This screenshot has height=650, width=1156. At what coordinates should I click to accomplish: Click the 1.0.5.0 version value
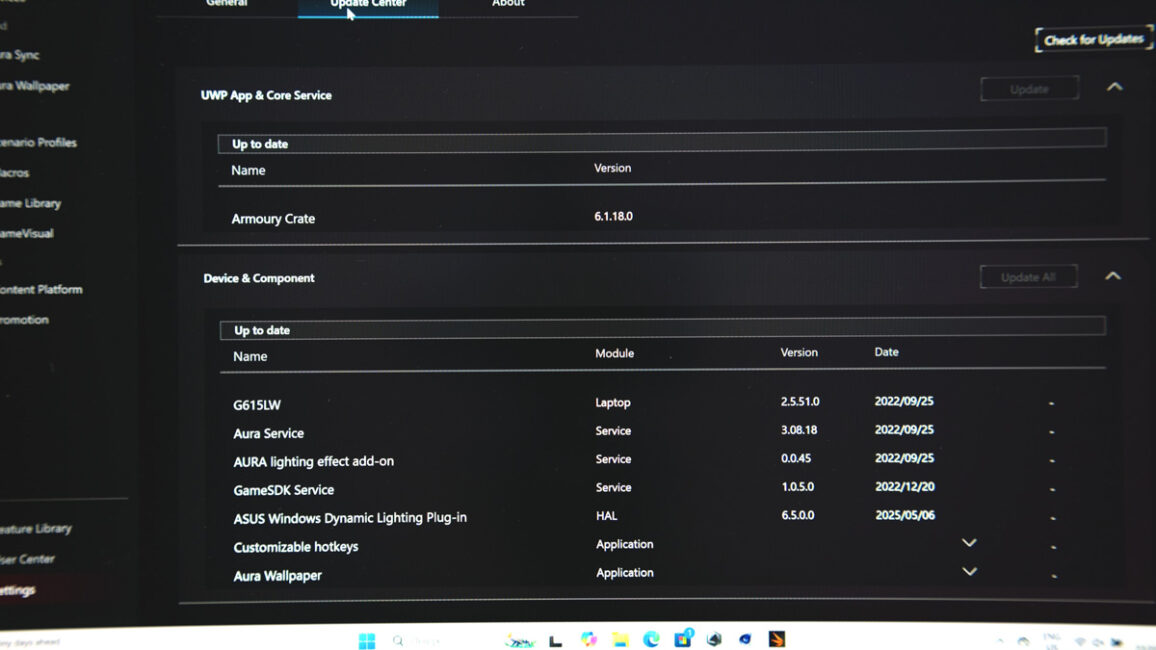[x=798, y=486]
